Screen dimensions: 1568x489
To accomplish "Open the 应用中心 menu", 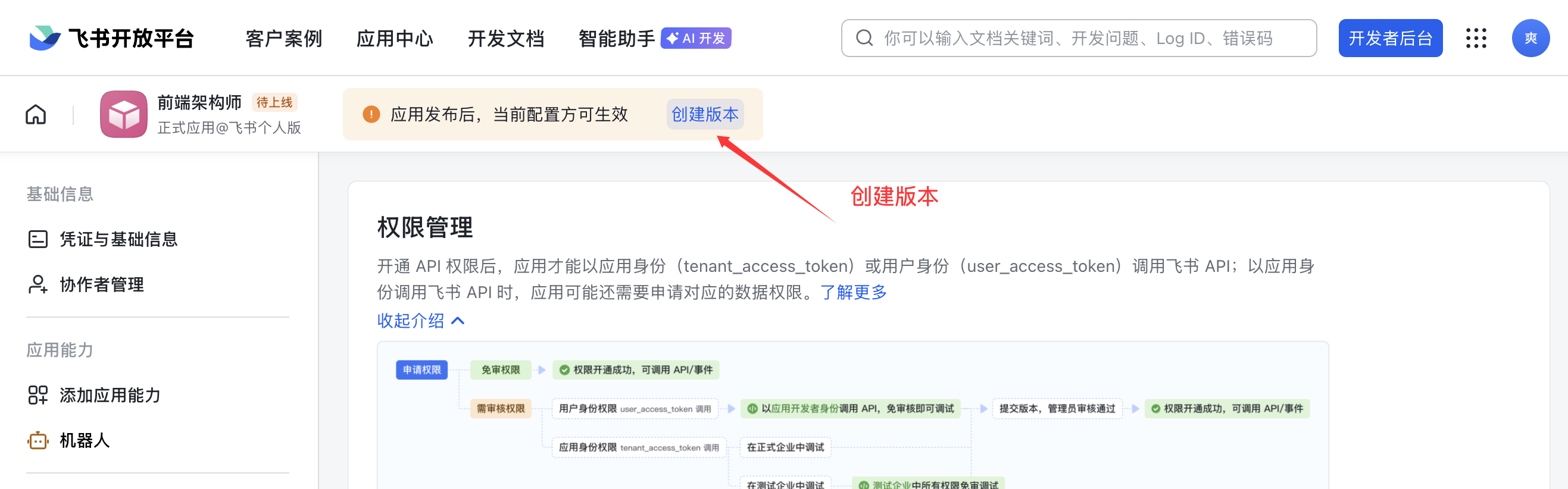I will click(x=395, y=38).
